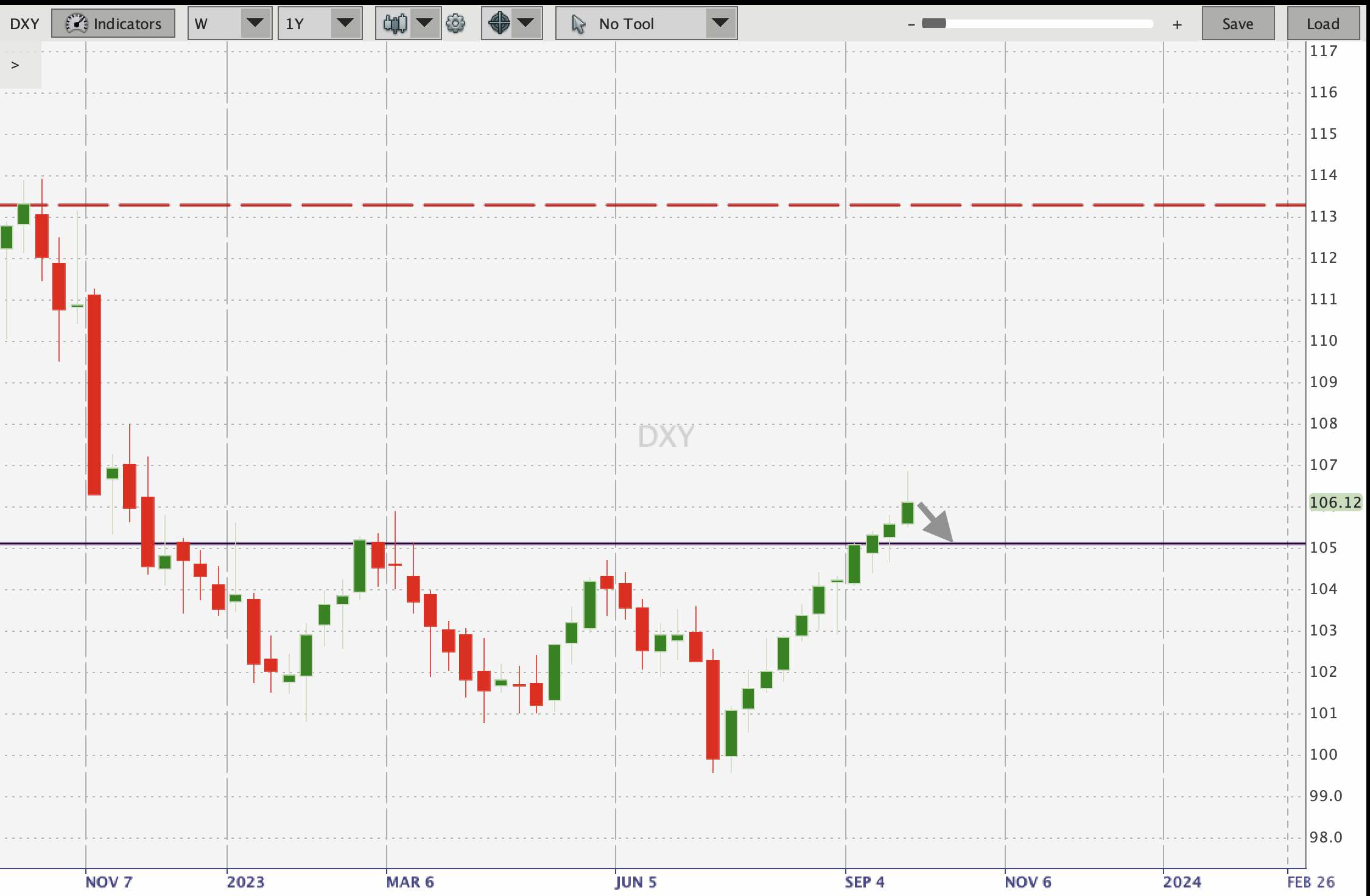
Task: Open the No Tool drawing dropdown
Action: 647,24
